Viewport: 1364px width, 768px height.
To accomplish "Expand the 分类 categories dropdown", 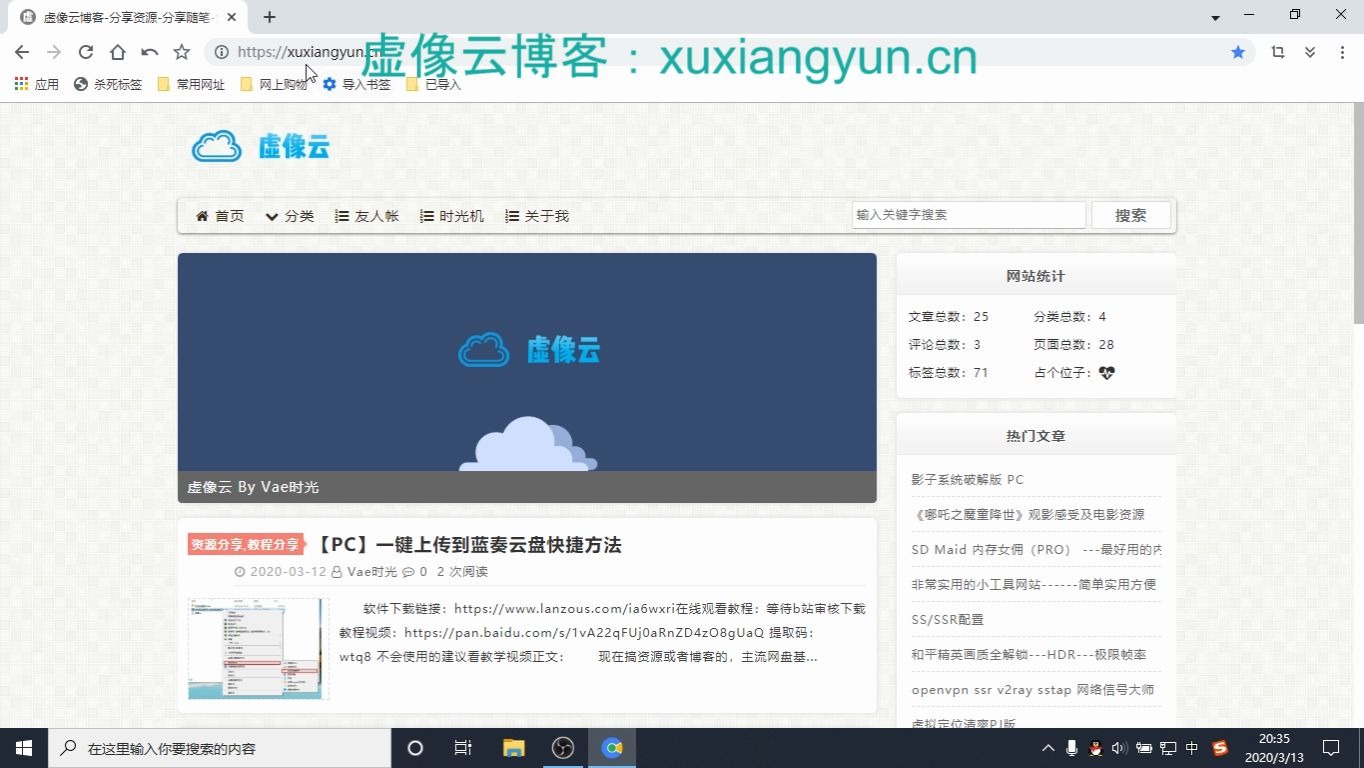I will 290,215.
